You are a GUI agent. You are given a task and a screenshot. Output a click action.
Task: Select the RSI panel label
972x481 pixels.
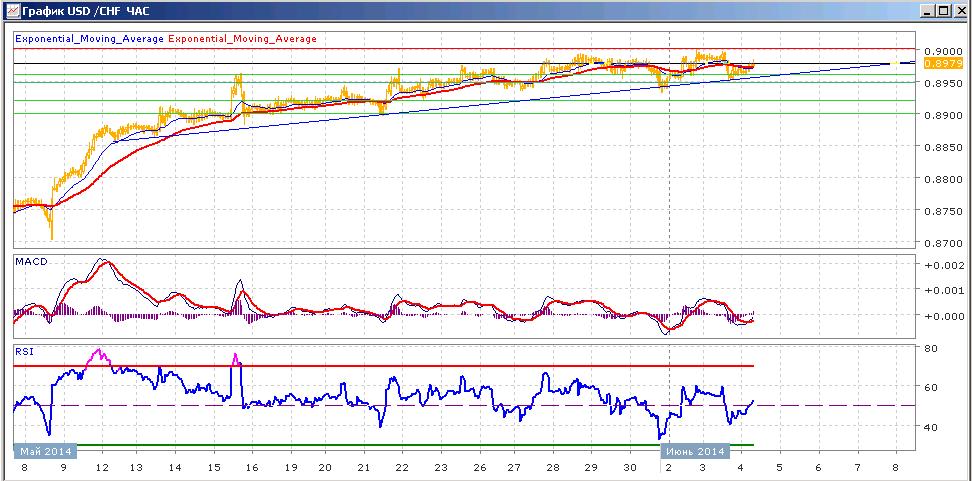[x=25, y=351]
